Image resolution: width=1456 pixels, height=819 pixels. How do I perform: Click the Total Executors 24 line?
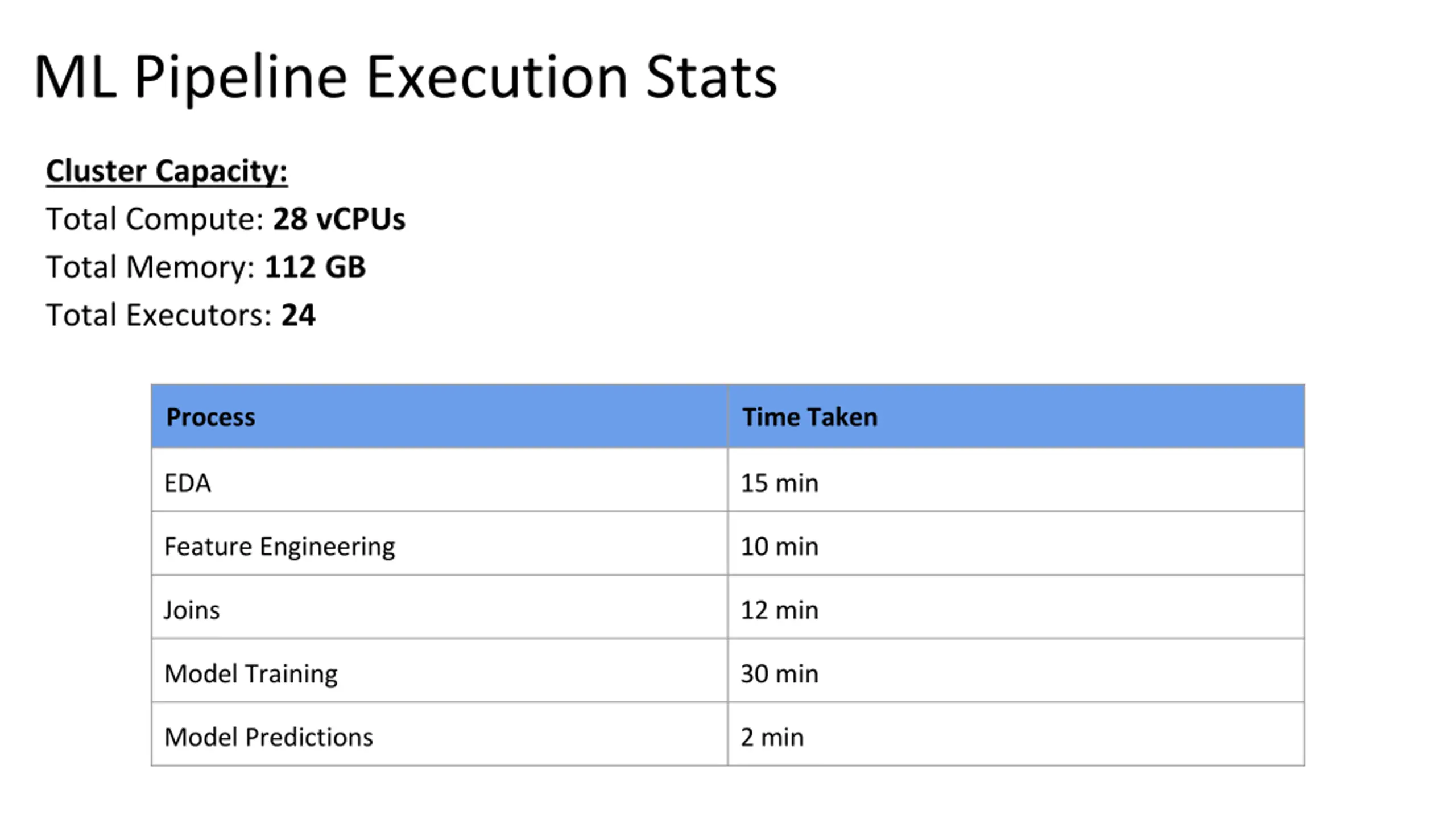tap(181, 315)
